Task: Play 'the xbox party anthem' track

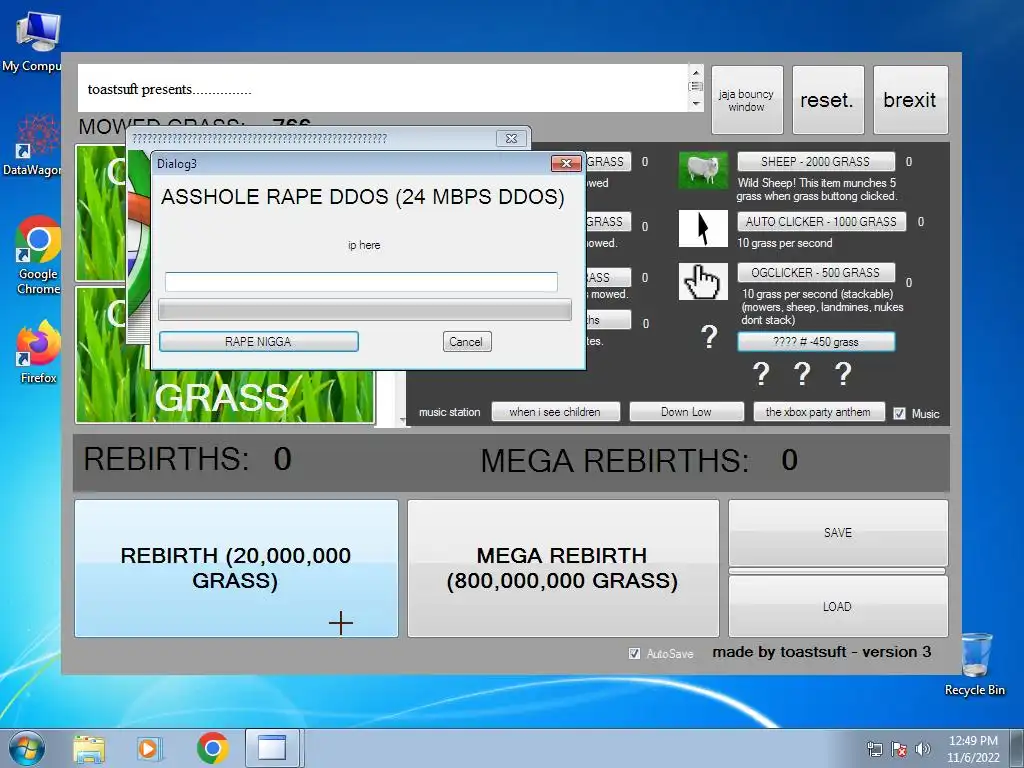Action: point(819,411)
